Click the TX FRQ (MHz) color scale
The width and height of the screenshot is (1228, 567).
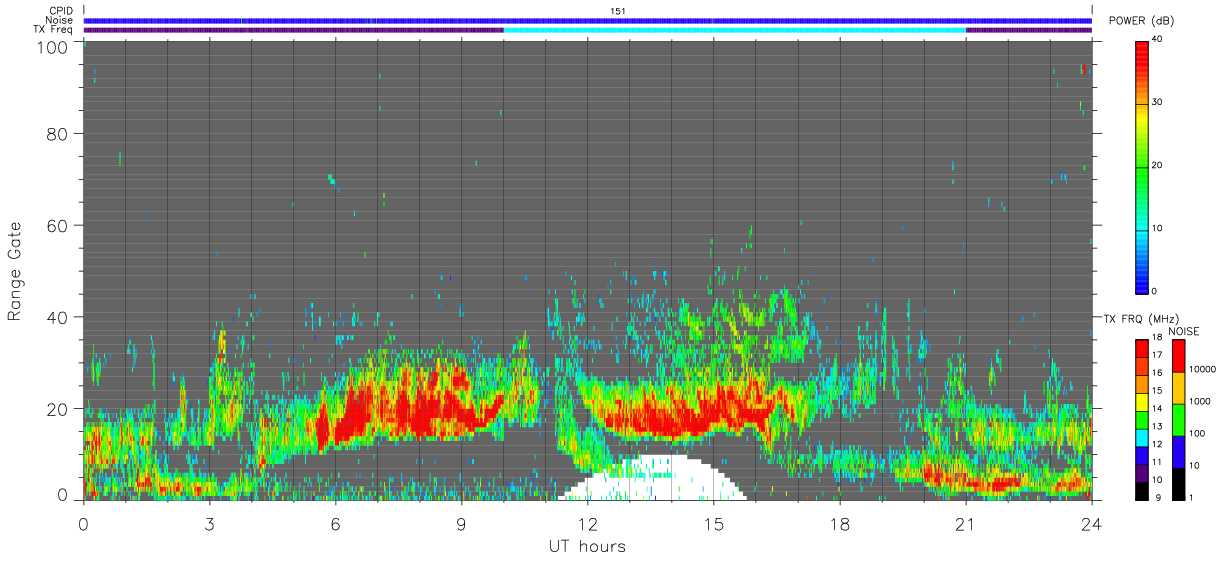1142,419
